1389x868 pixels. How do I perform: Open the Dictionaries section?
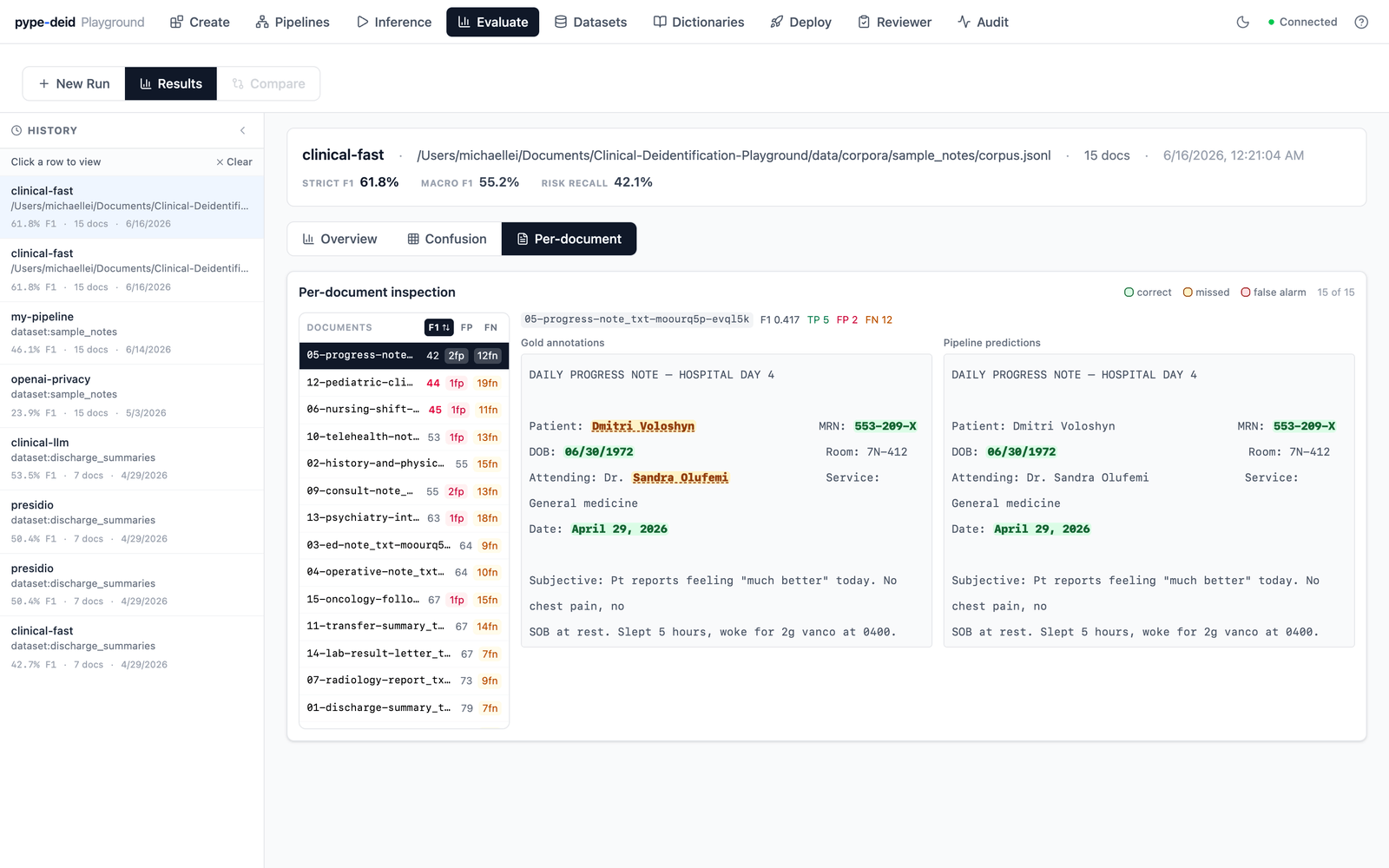click(x=699, y=22)
